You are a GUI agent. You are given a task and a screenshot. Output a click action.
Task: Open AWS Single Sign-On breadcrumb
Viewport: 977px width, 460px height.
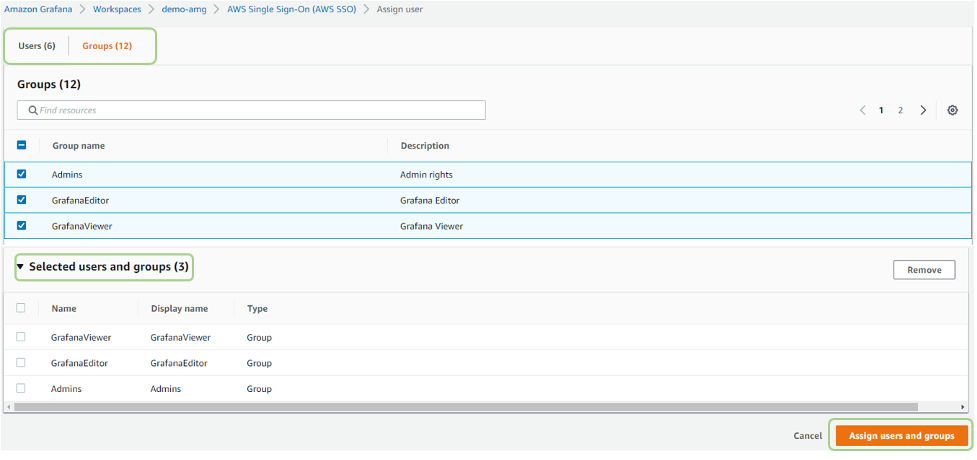[x=292, y=9]
